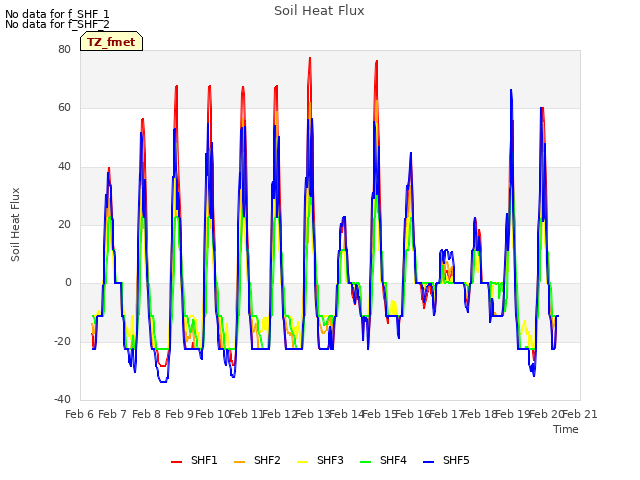Viewport: 640px width, 480px height.
Task: Click the SHF4 green legend swatch
Action: coord(366,462)
